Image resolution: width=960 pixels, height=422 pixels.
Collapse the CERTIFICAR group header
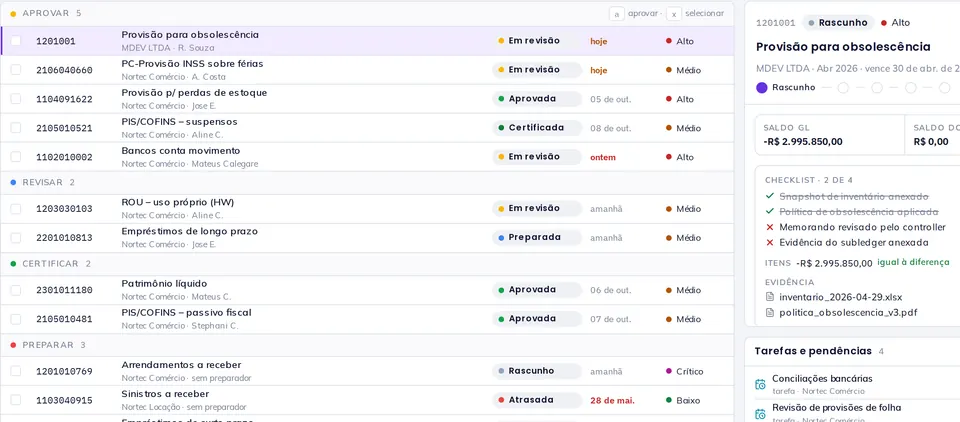pyautogui.click(x=367, y=264)
